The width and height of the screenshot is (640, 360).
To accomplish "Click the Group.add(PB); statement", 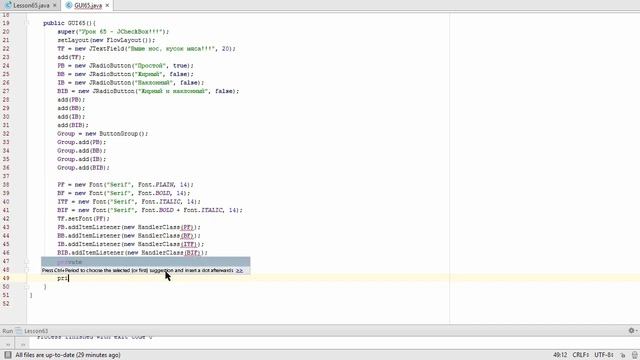I will pos(82,142).
